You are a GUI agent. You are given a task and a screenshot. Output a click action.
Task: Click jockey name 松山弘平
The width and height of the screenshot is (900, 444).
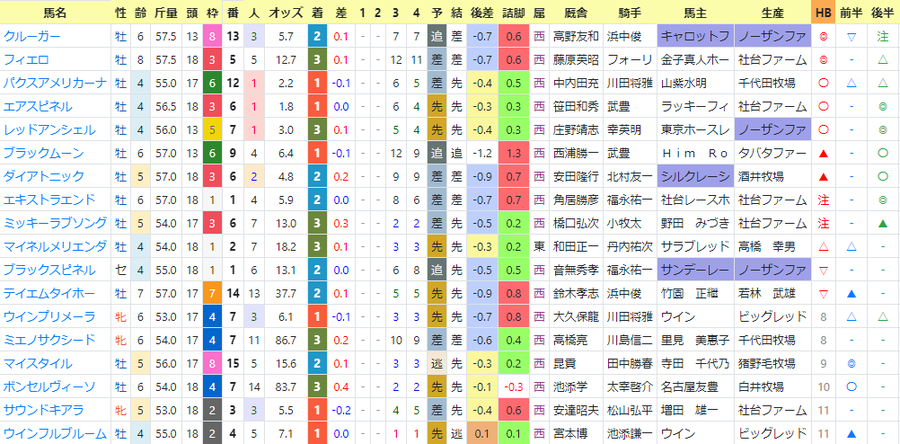coord(629,410)
